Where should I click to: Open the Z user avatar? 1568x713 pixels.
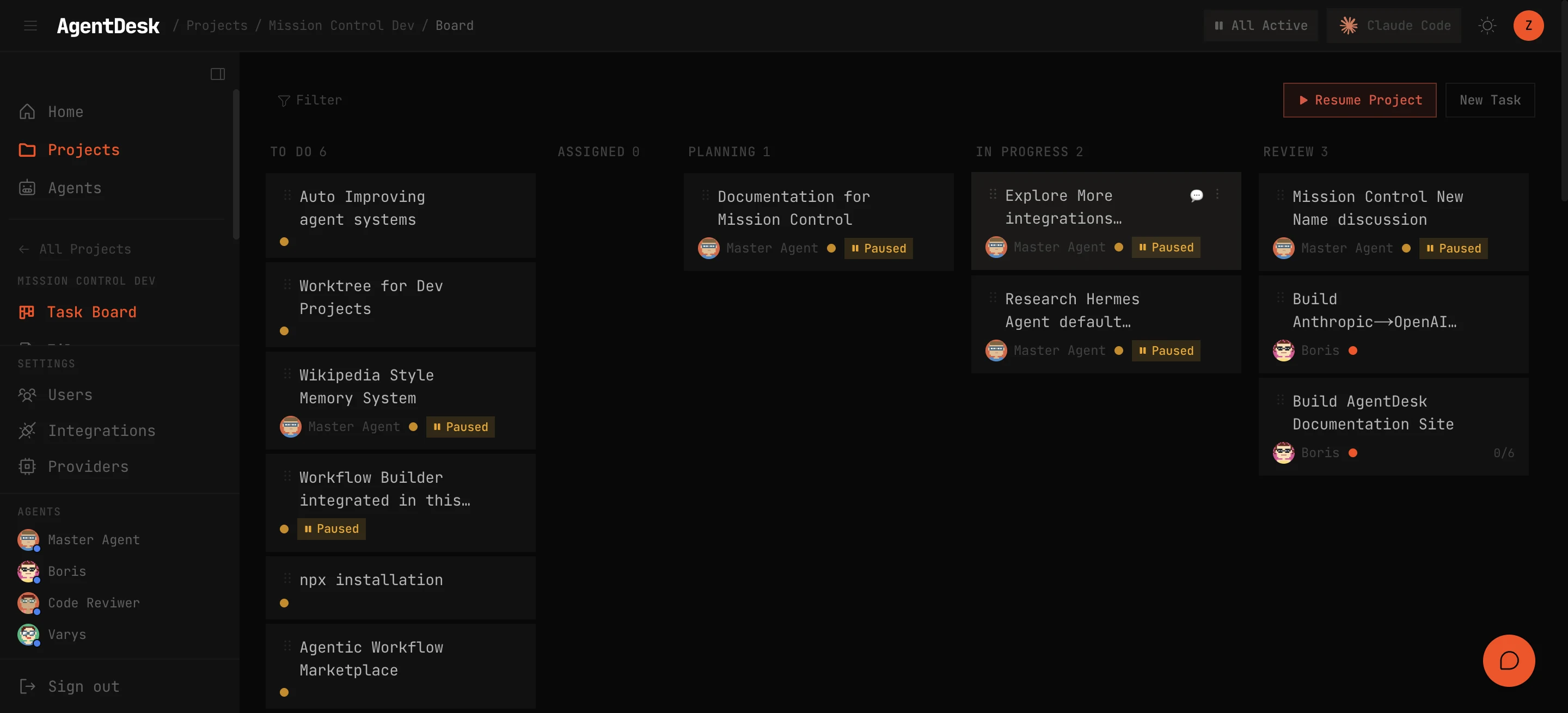(1528, 26)
